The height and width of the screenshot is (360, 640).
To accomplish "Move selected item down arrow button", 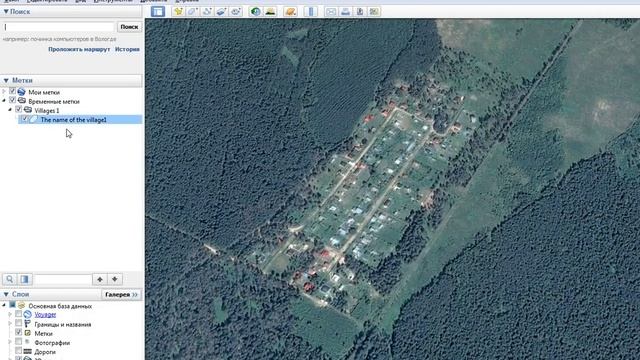I will [x=115, y=279].
